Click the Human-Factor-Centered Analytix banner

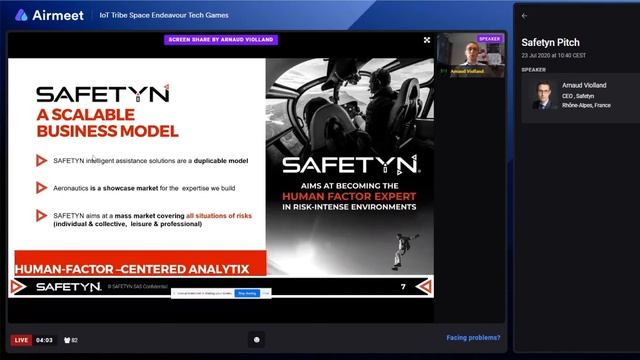[x=140, y=263]
